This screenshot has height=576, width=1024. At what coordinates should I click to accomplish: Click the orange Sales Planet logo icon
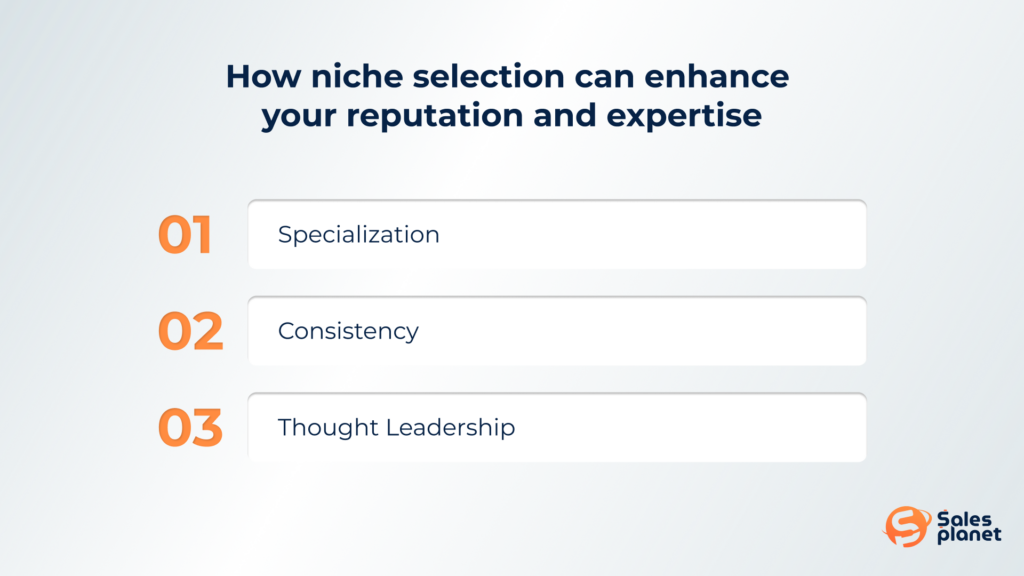(906, 526)
